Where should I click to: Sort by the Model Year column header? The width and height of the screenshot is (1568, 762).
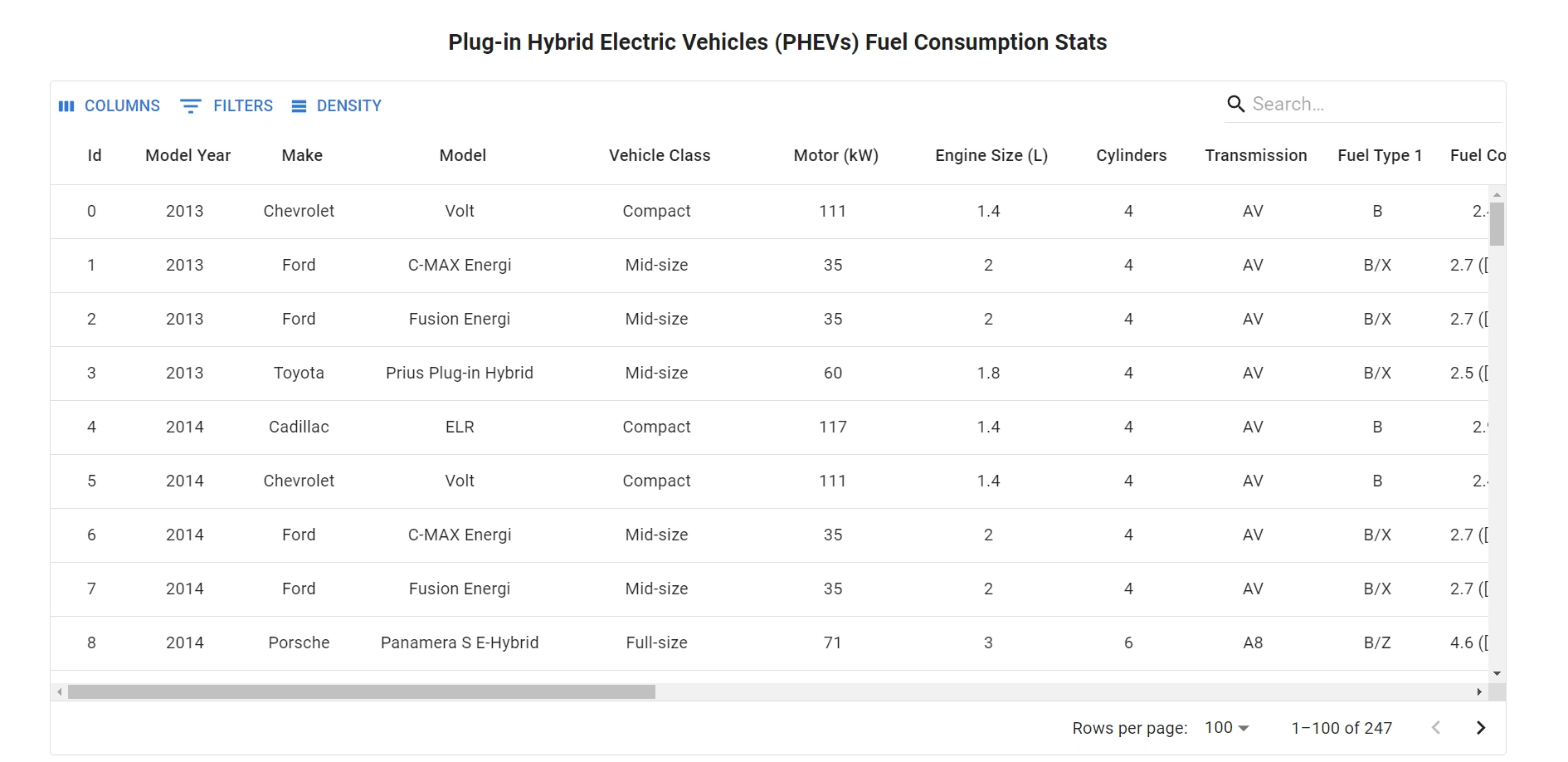[187, 155]
